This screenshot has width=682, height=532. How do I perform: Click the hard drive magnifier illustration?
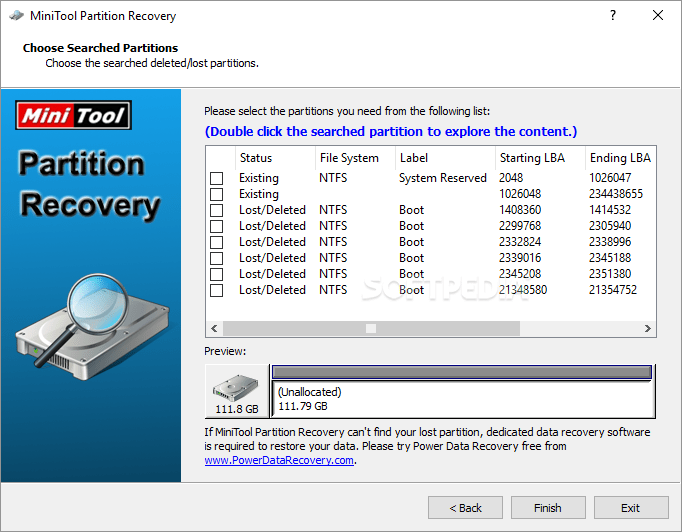pos(93,326)
